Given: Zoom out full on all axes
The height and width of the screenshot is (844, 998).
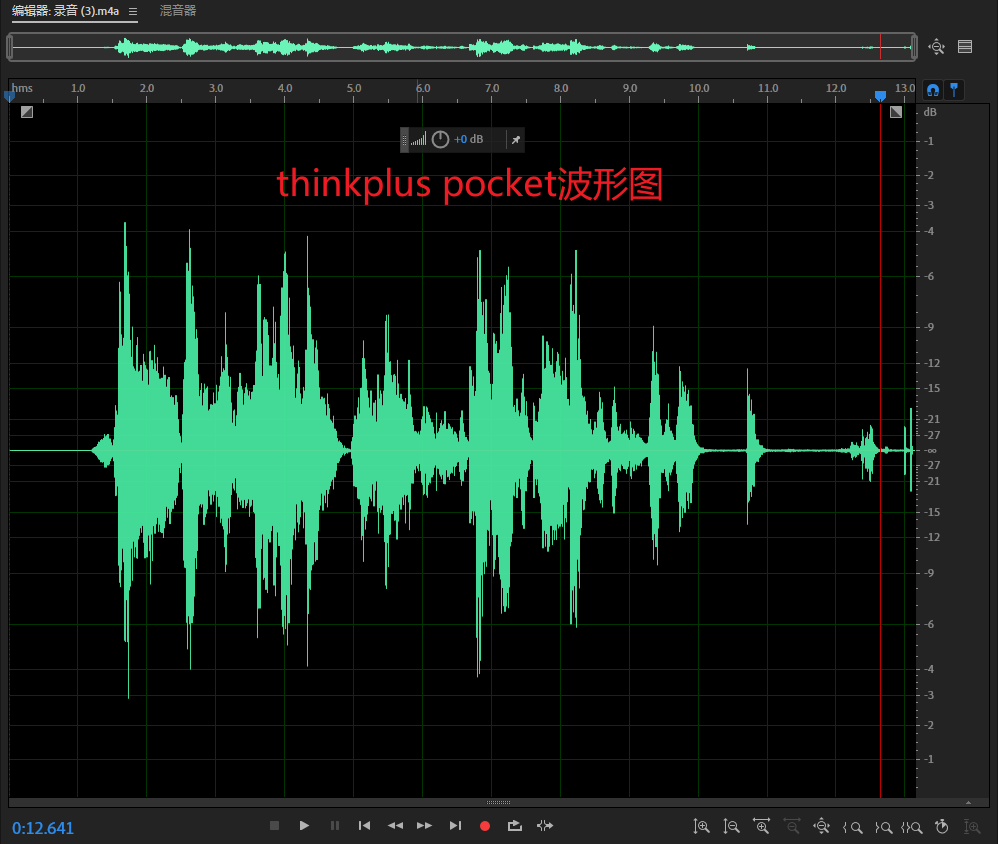Looking at the screenshot, I should coord(822,826).
